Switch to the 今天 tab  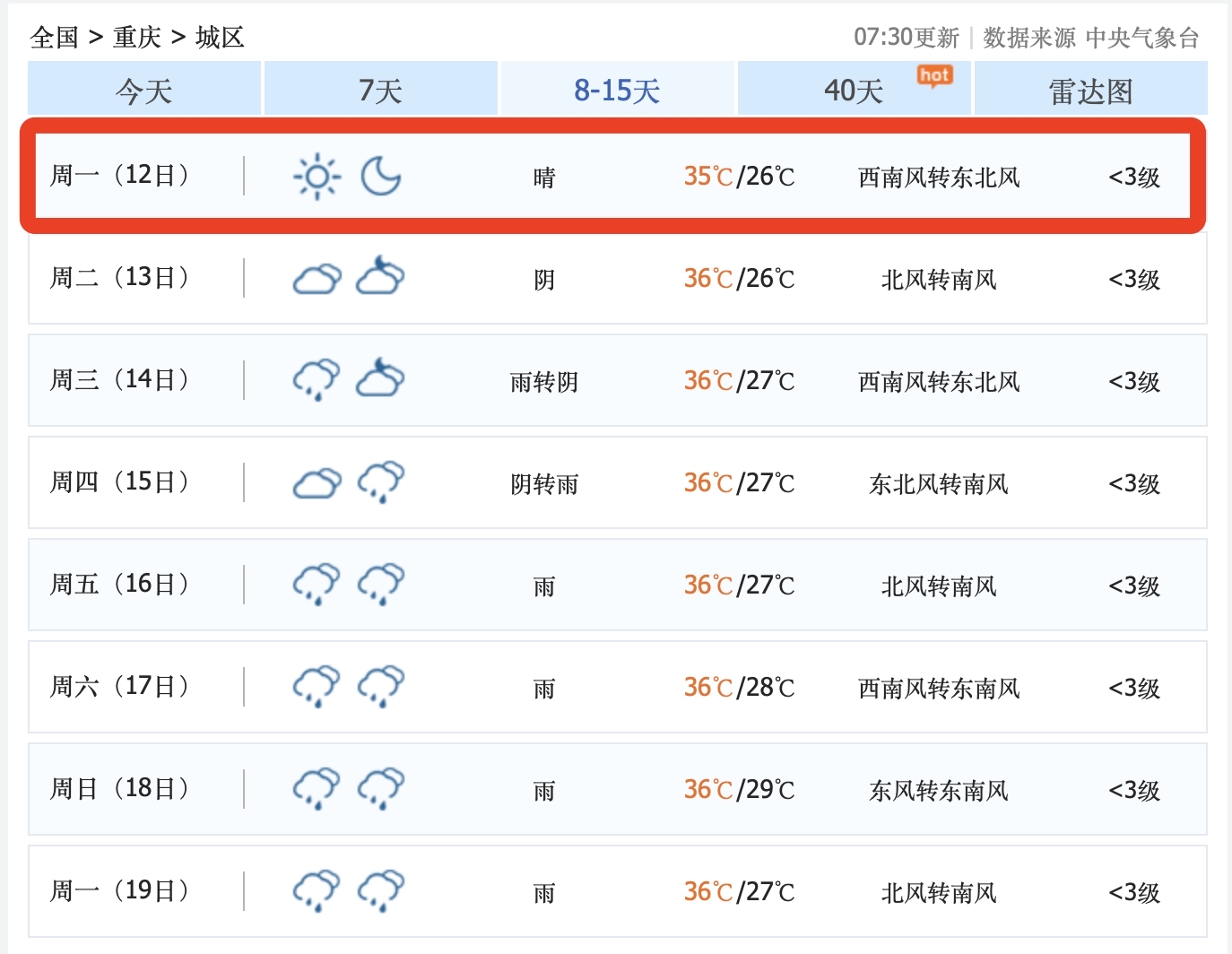[x=143, y=89]
